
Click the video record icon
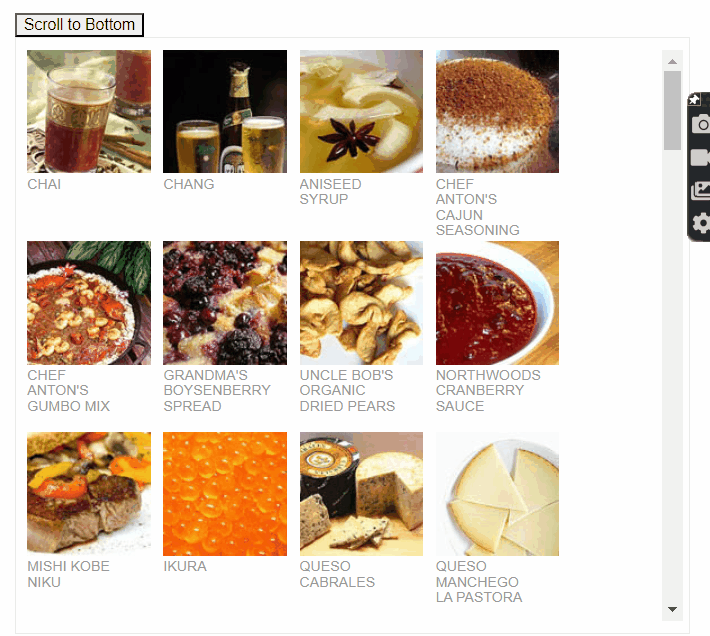700,158
